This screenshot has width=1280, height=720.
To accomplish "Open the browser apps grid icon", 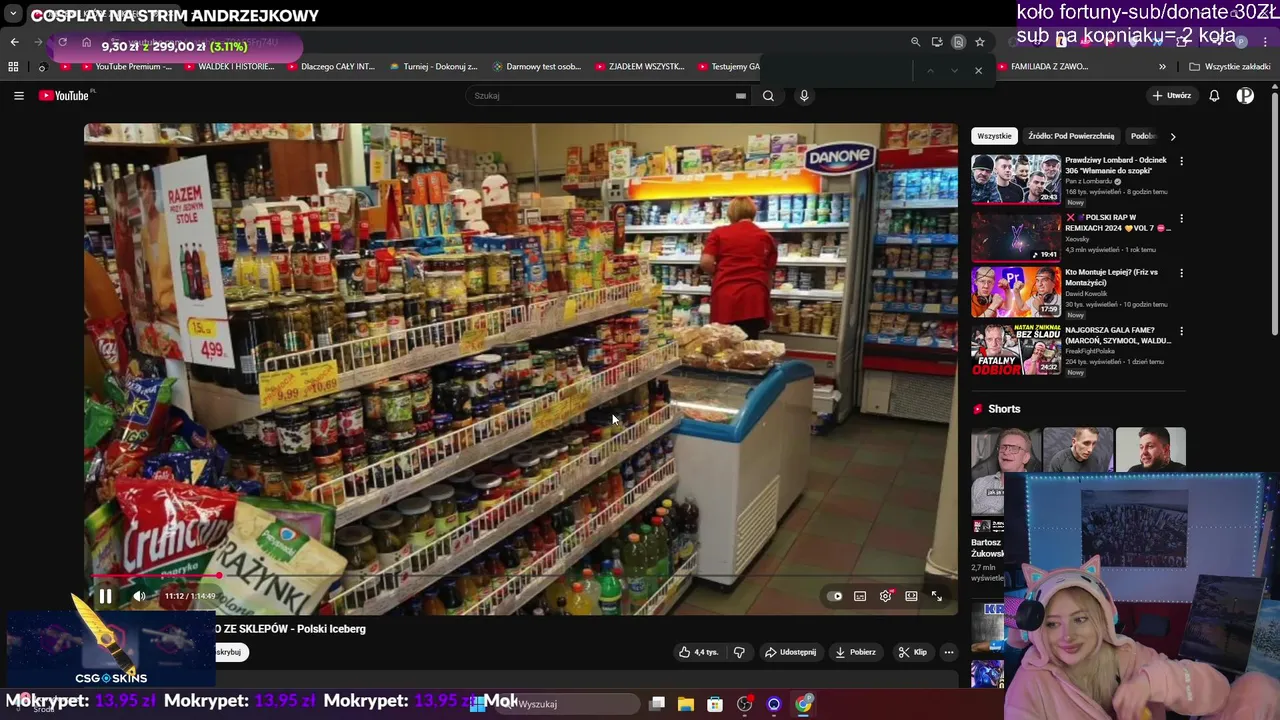I will click(x=13, y=67).
